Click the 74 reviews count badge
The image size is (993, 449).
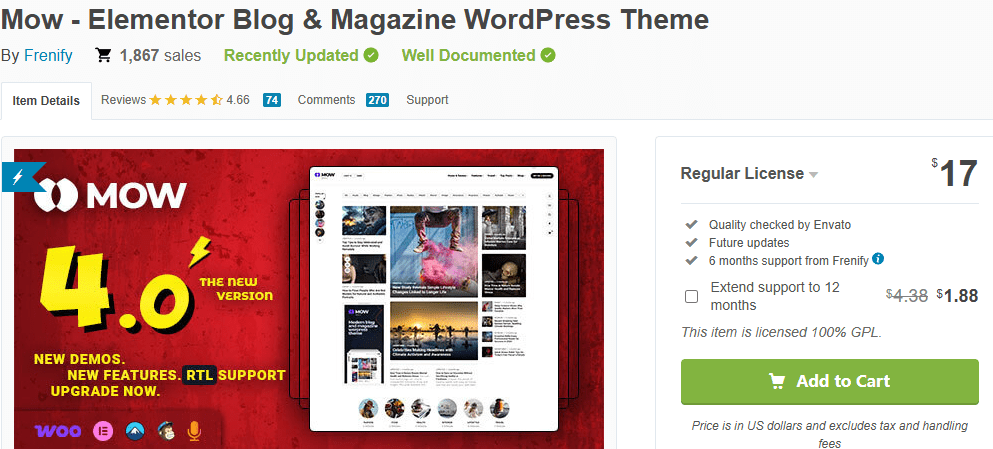(x=272, y=100)
